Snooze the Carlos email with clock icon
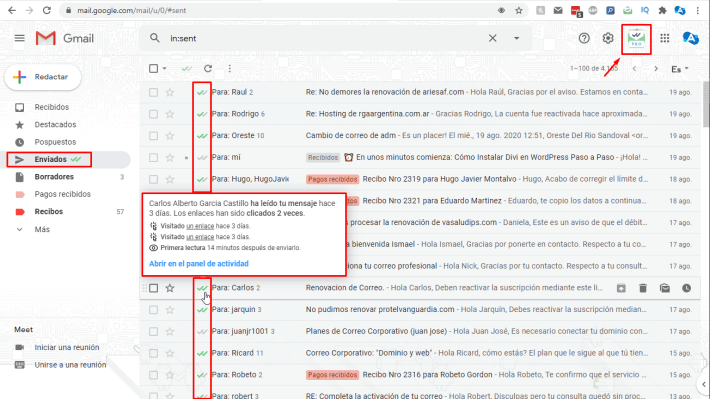Screen dimensions: 710x399 (x=686, y=288)
